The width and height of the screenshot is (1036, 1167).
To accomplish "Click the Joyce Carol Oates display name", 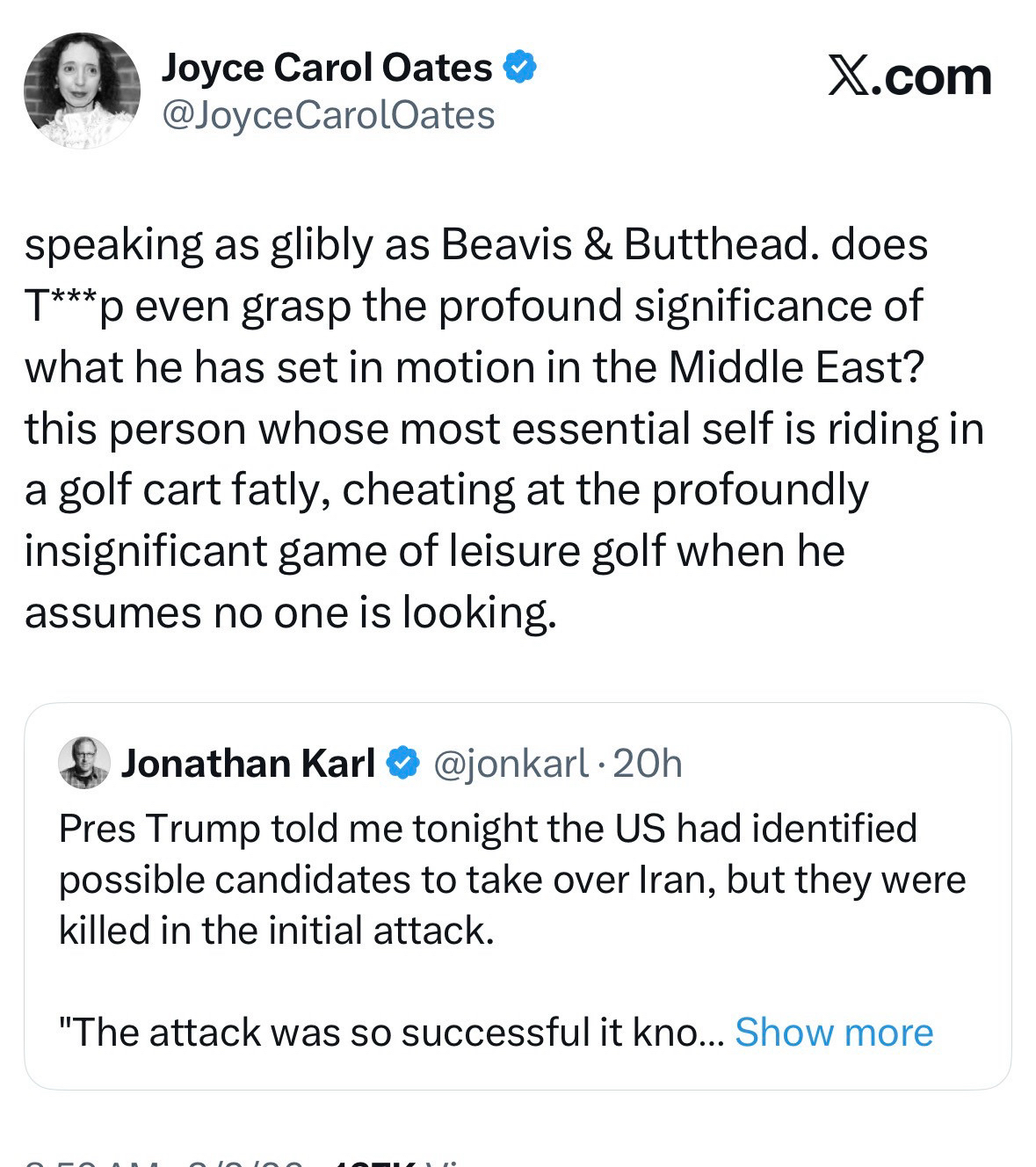I will pos(326,68).
